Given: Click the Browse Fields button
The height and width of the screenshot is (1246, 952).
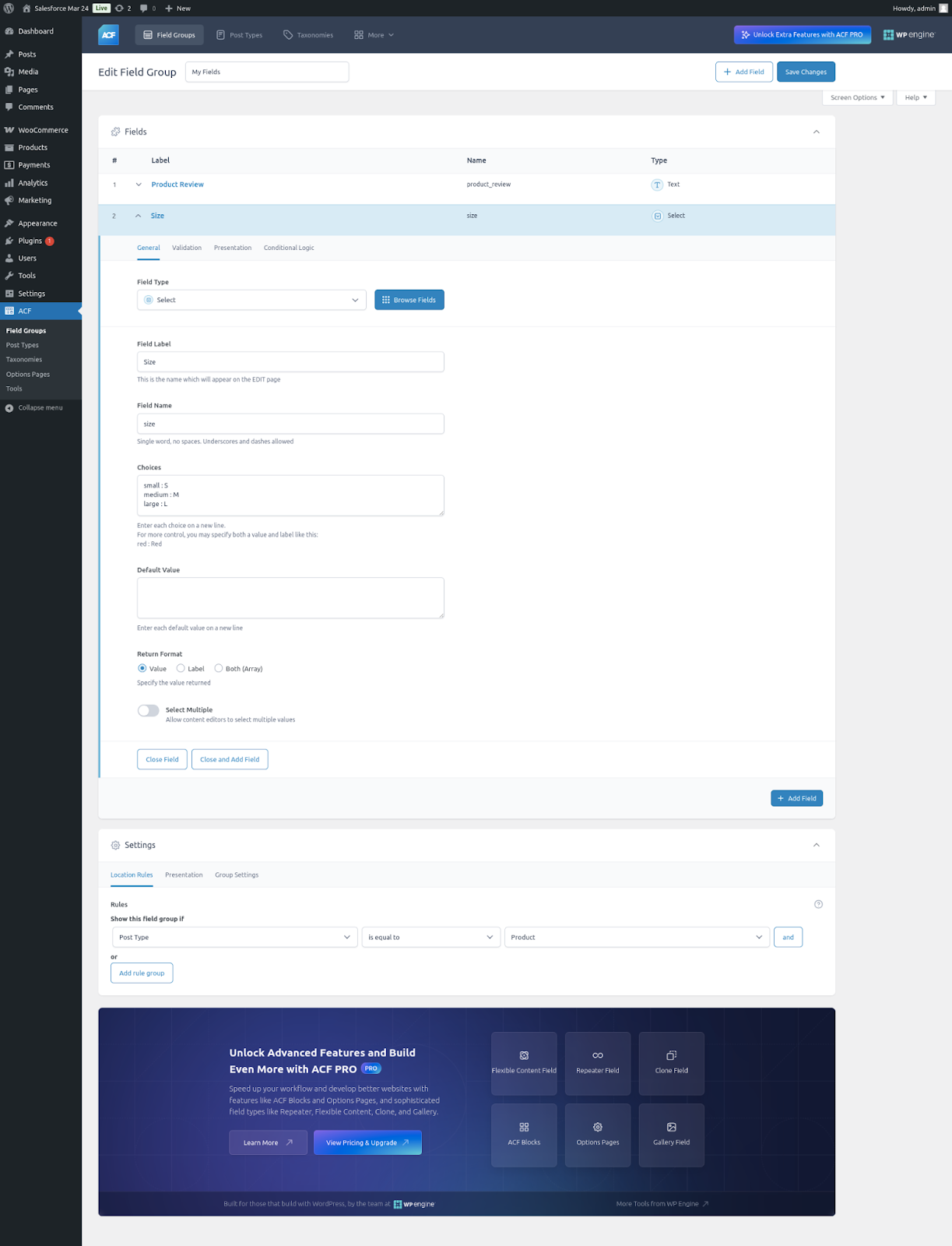Looking at the screenshot, I should tap(409, 300).
